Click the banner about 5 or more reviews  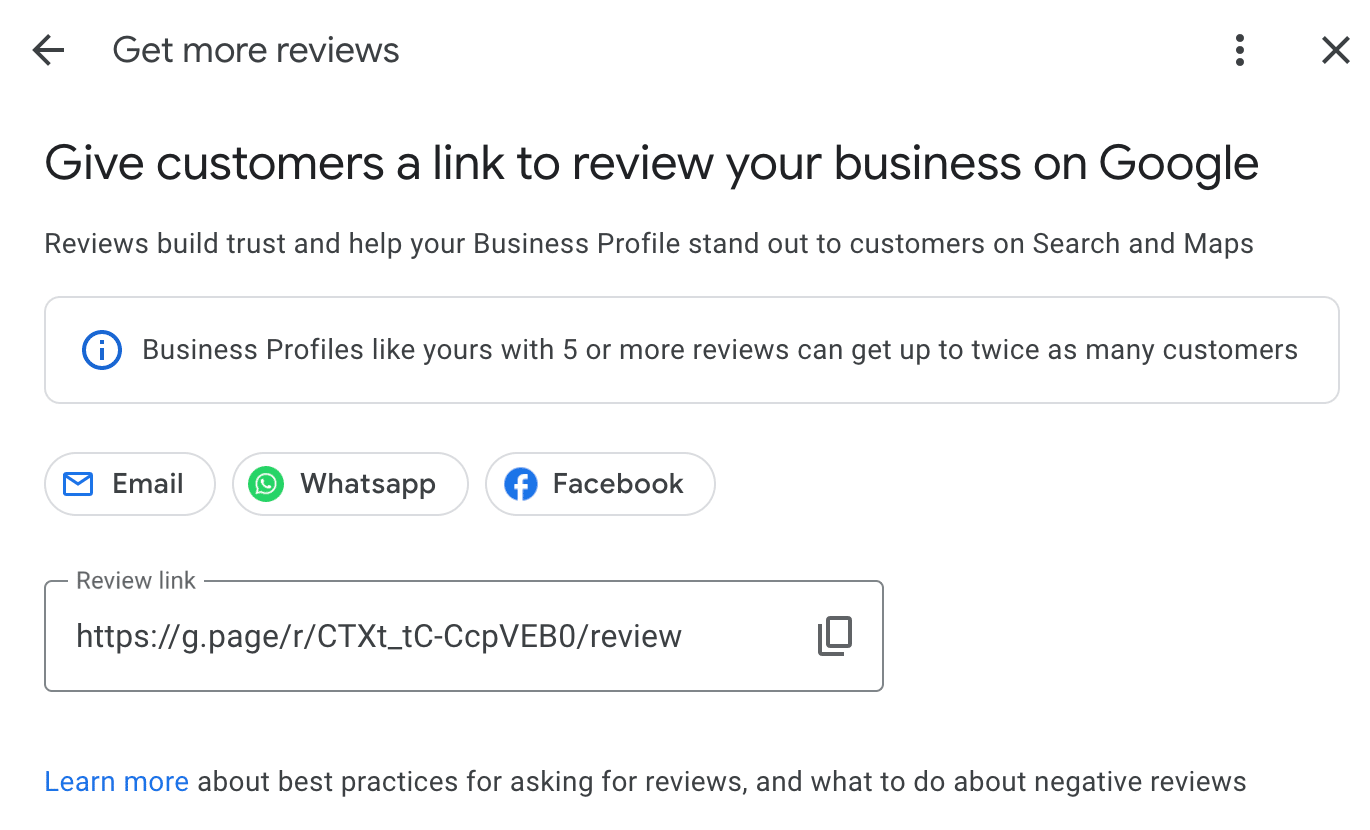click(x=692, y=350)
